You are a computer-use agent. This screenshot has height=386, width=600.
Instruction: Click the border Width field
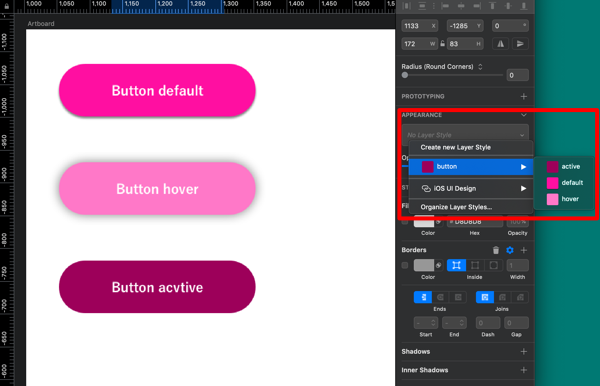(x=517, y=265)
